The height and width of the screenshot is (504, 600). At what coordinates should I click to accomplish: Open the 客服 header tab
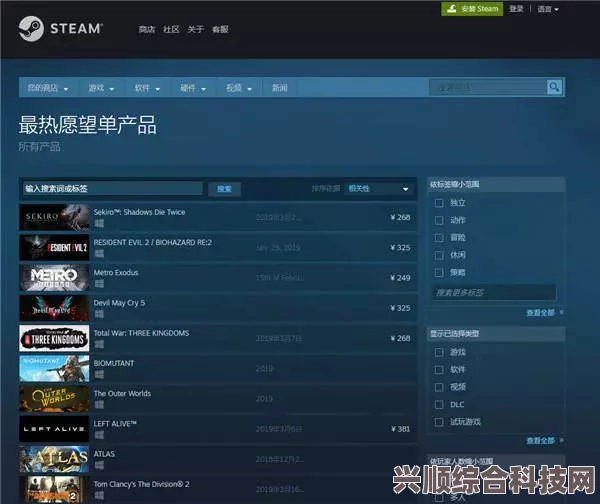point(220,29)
